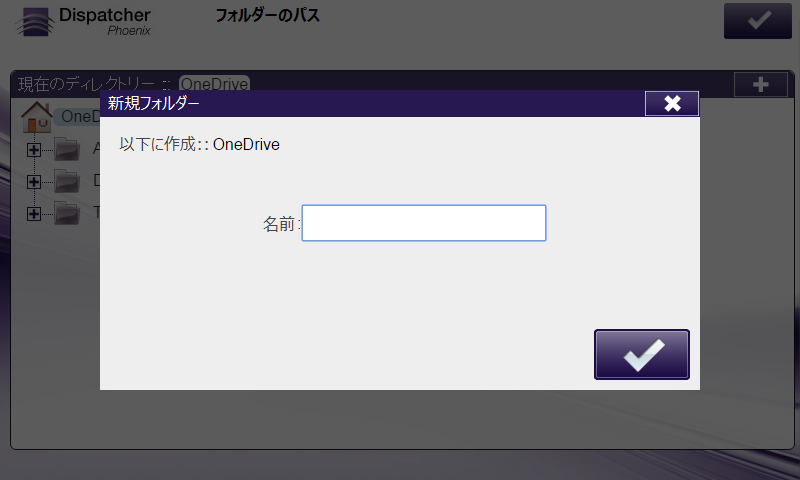
Task: Click the plus add folder button
Action: coord(760,85)
